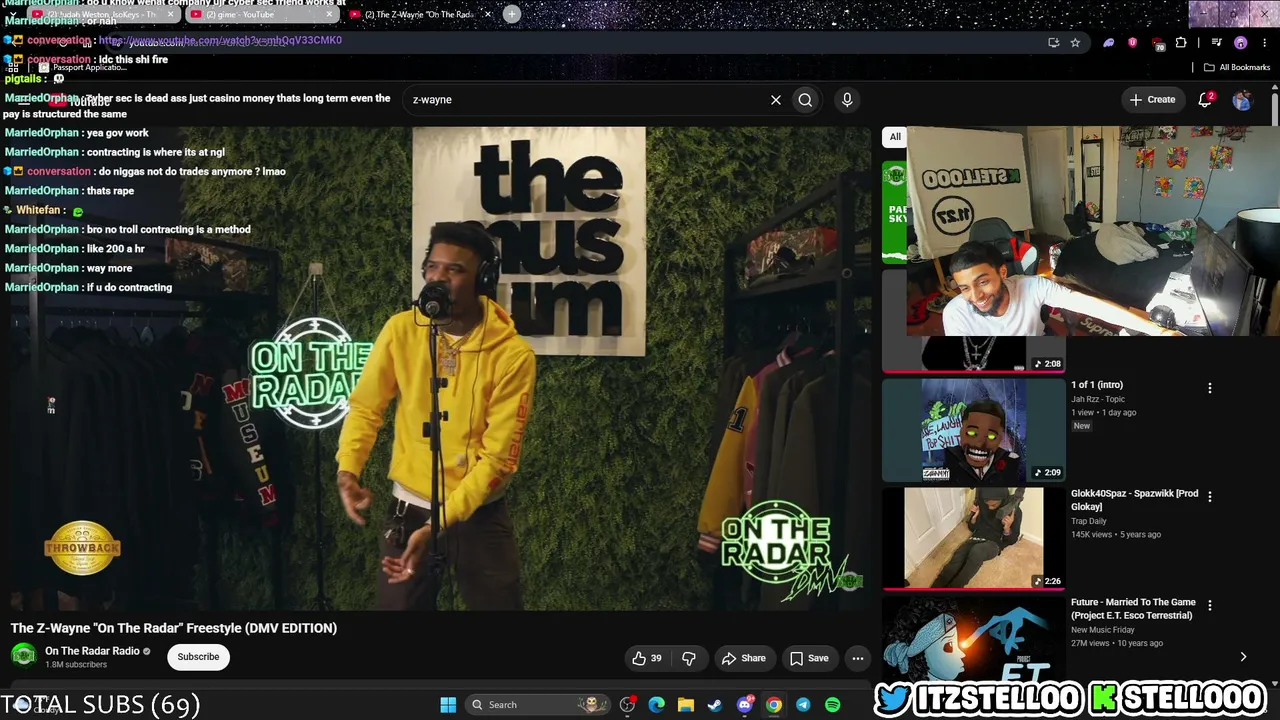The height and width of the screenshot is (720, 1280).
Task: Open Discord from taskbar
Action: point(744,705)
